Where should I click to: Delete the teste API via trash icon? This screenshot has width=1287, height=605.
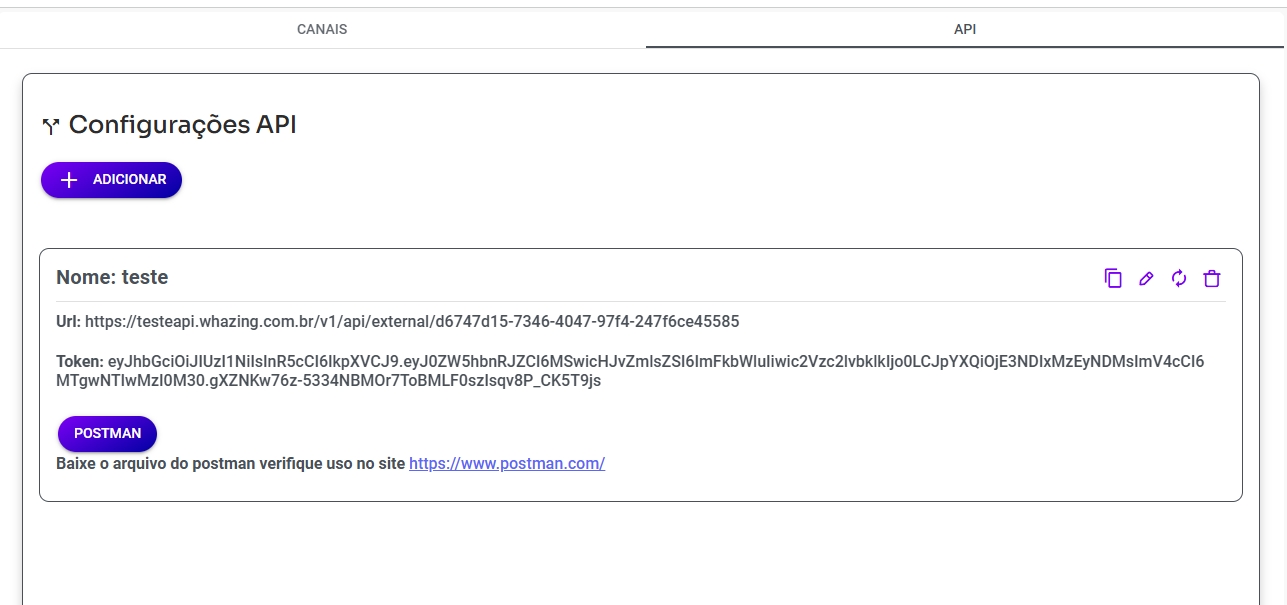[1212, 279]
